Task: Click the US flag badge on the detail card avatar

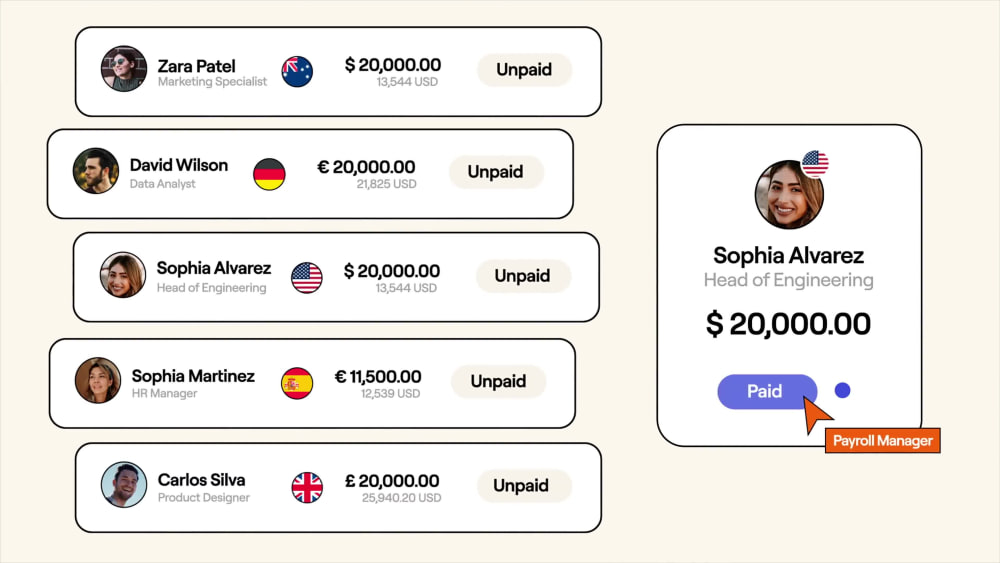Action: [x=815, y=163]
